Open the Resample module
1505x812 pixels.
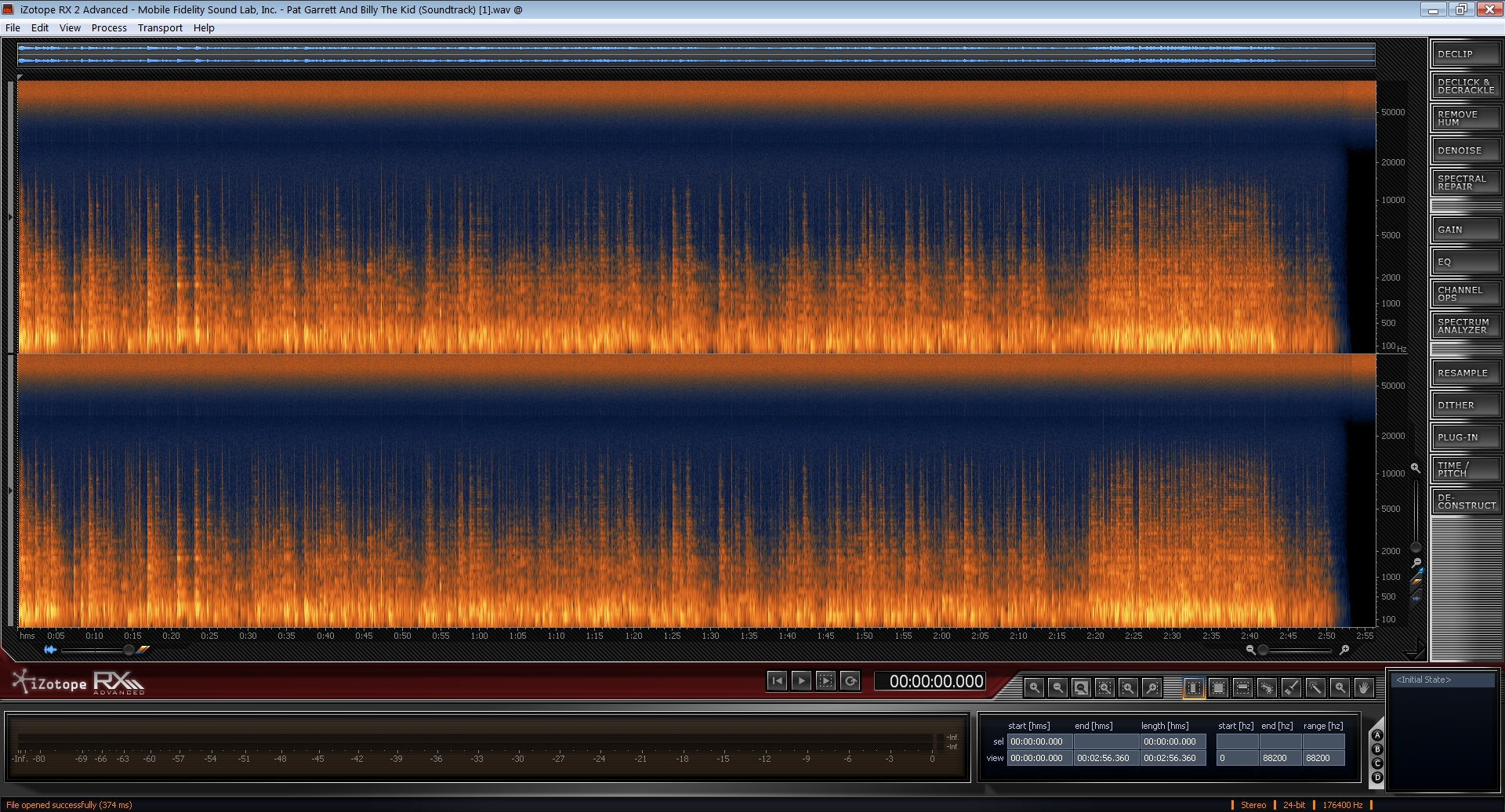tap(1466, 373)
